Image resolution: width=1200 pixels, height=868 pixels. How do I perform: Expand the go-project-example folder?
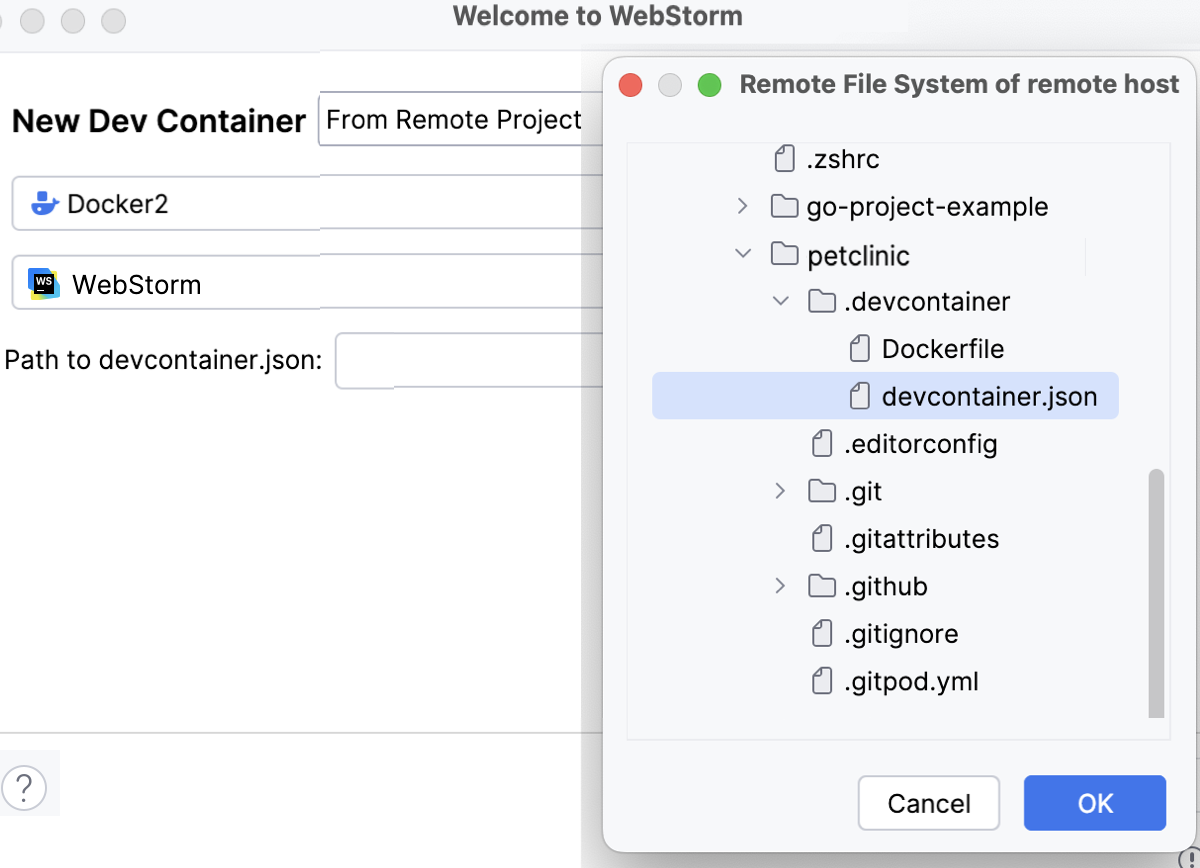(x=742, y=206)
